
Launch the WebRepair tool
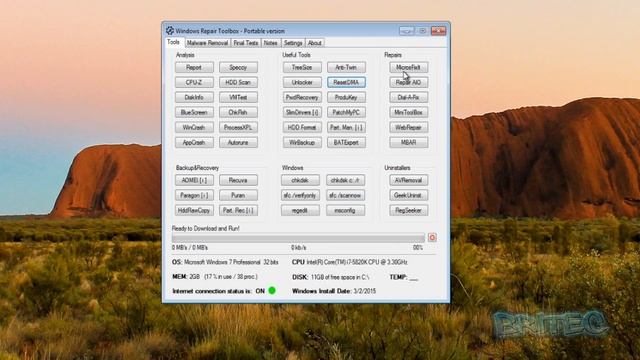pos(409,127)
